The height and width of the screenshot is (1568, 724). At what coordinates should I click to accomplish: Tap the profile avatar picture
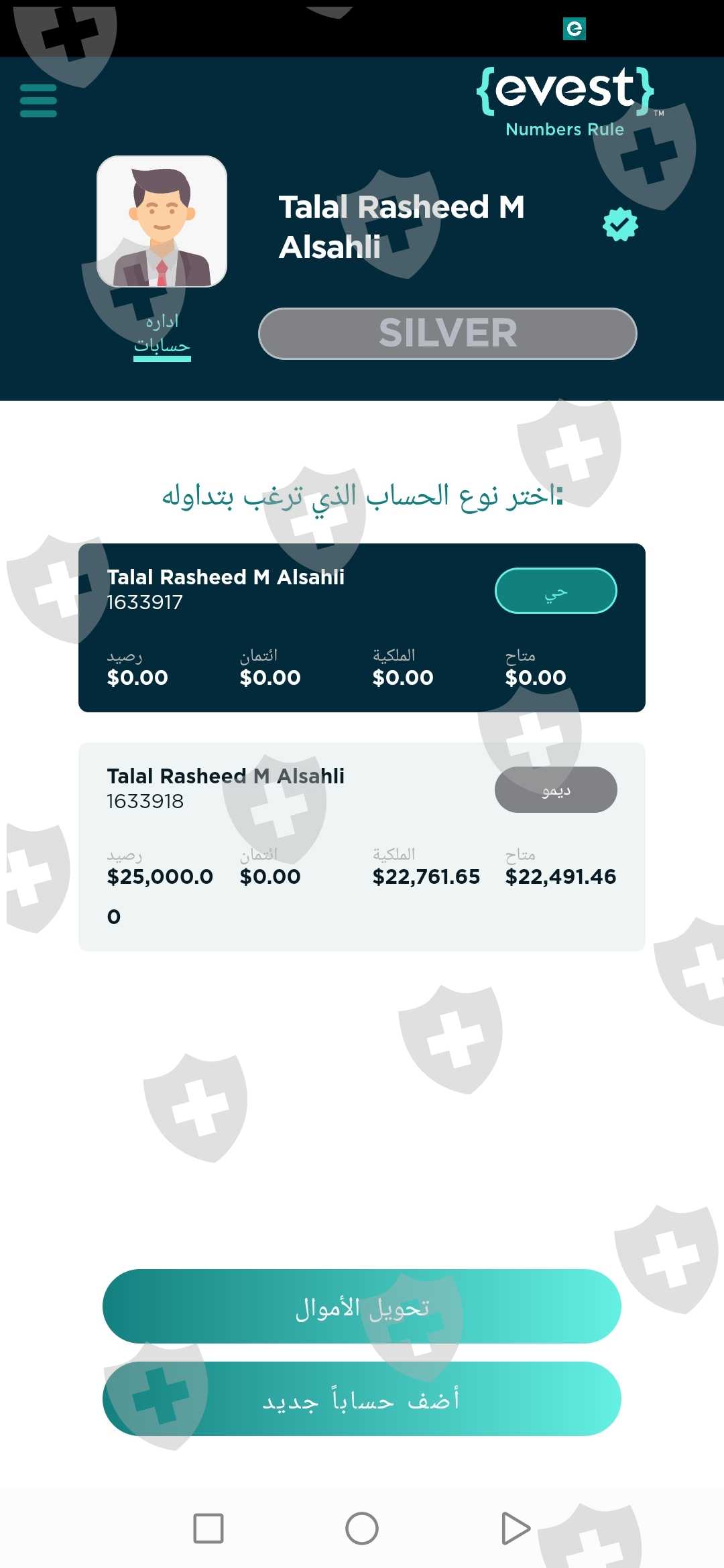tap(162, 222)
